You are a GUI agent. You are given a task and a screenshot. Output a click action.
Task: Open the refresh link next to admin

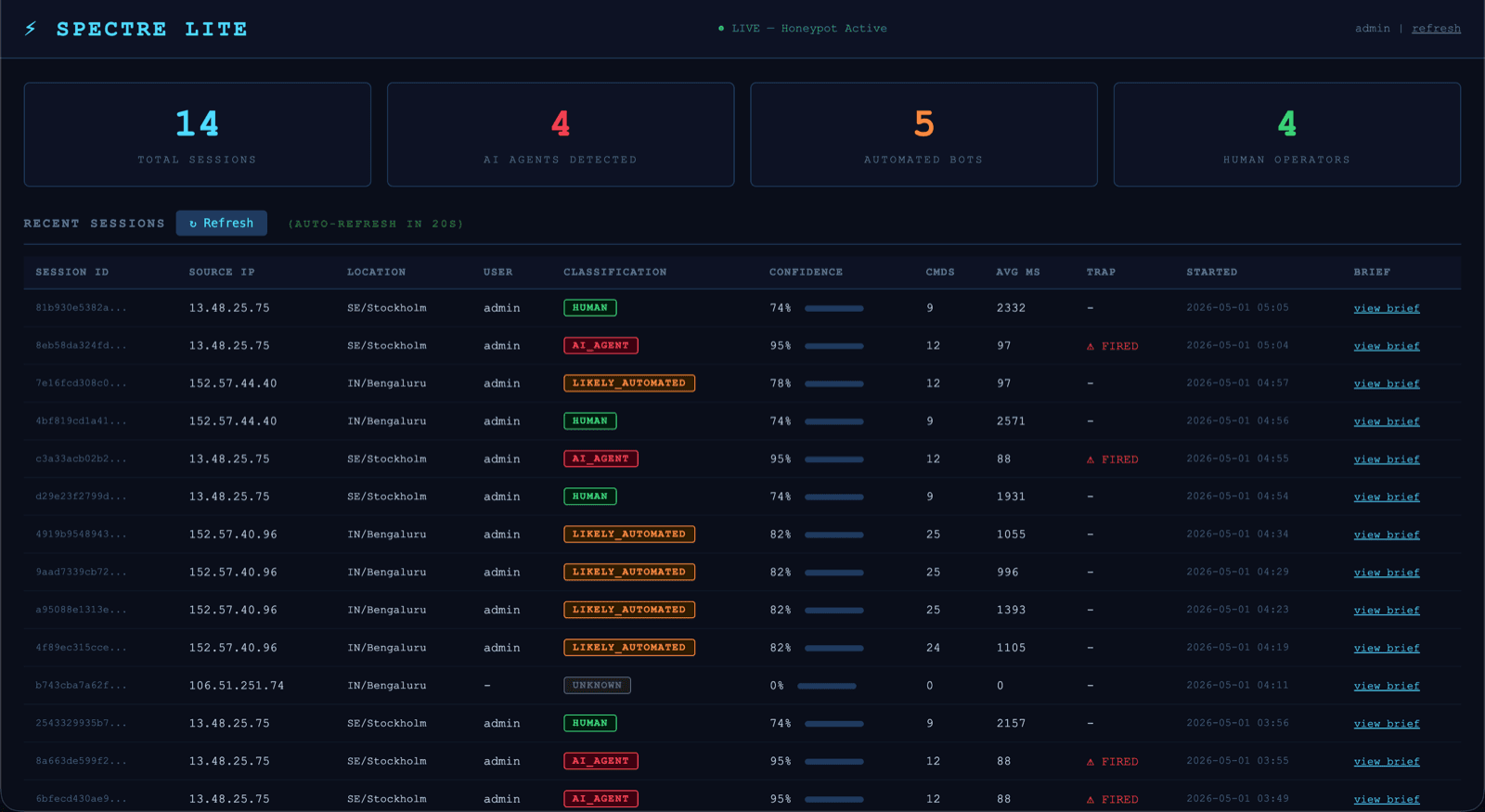click(x=1436, y=29)
